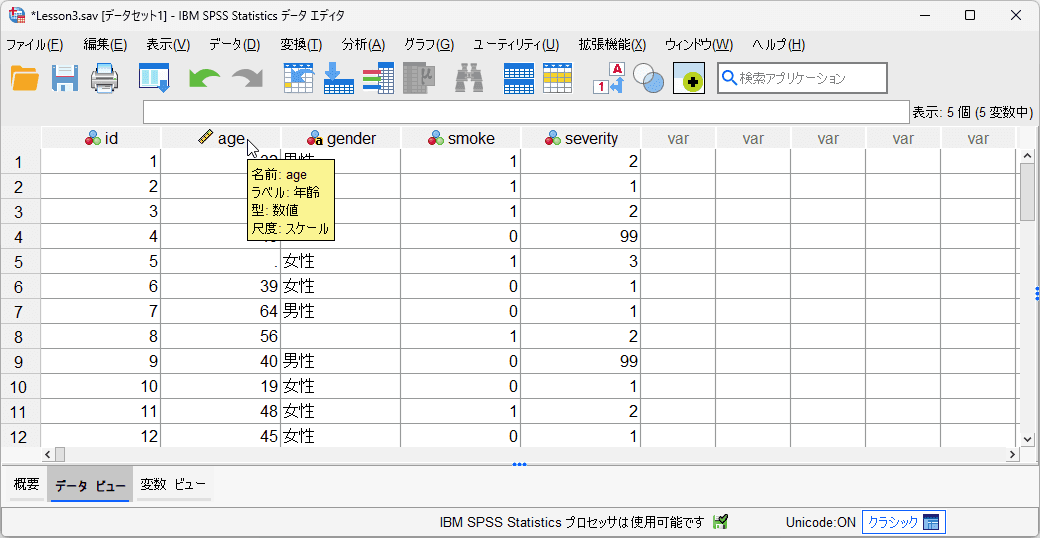The width and height of the screenshot is (1040, 538).
Task: Click the empty gender cell in row 8
Action: pos(341,336)
